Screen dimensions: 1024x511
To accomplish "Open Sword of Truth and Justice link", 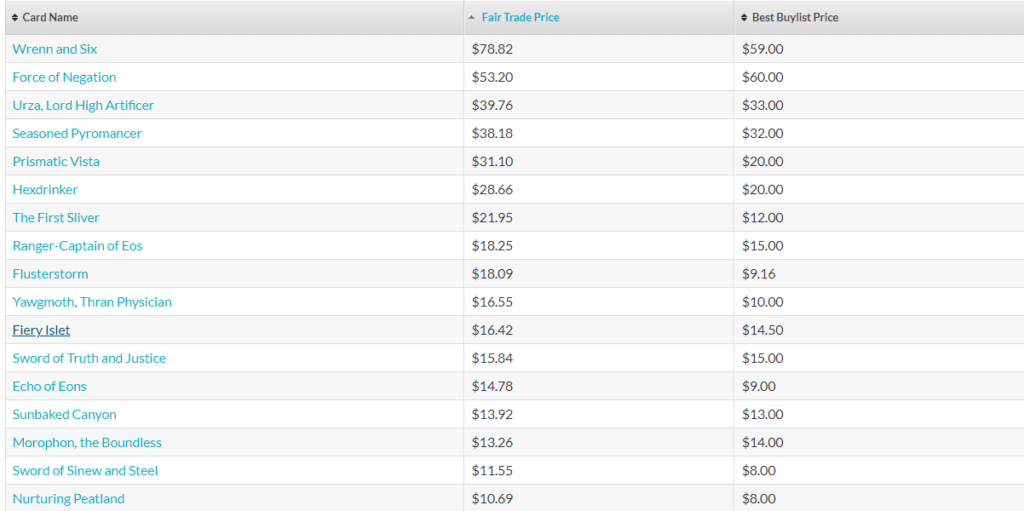I will [x=89, y=358].
